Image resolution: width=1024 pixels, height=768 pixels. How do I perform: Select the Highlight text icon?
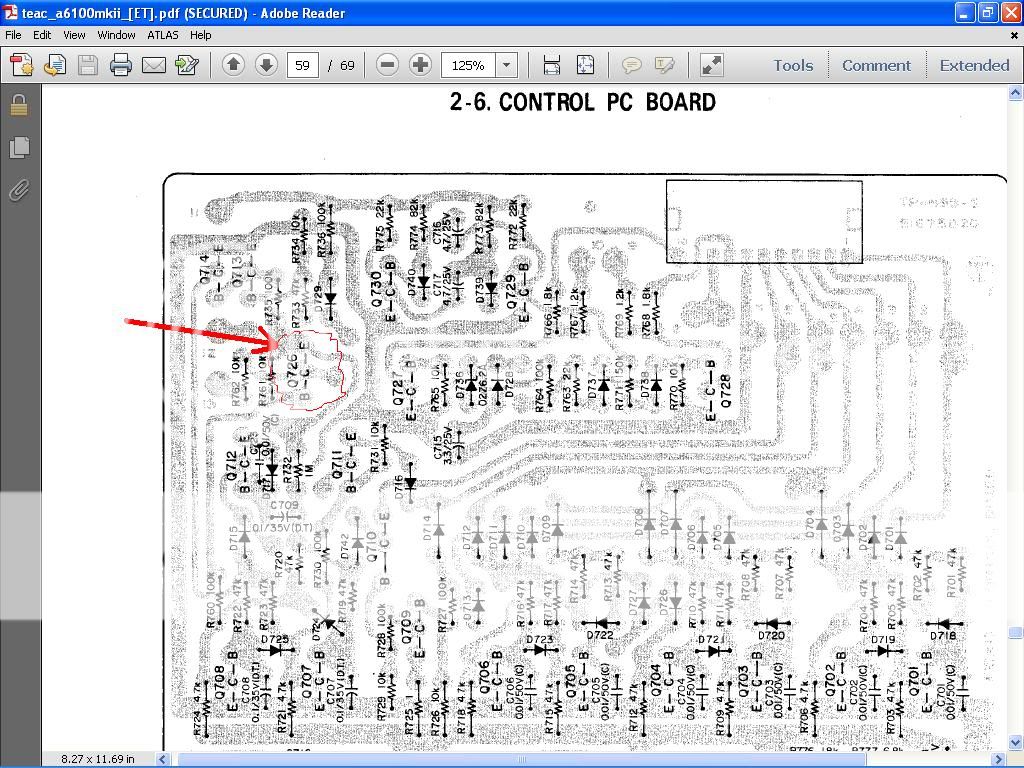[663, 64]
